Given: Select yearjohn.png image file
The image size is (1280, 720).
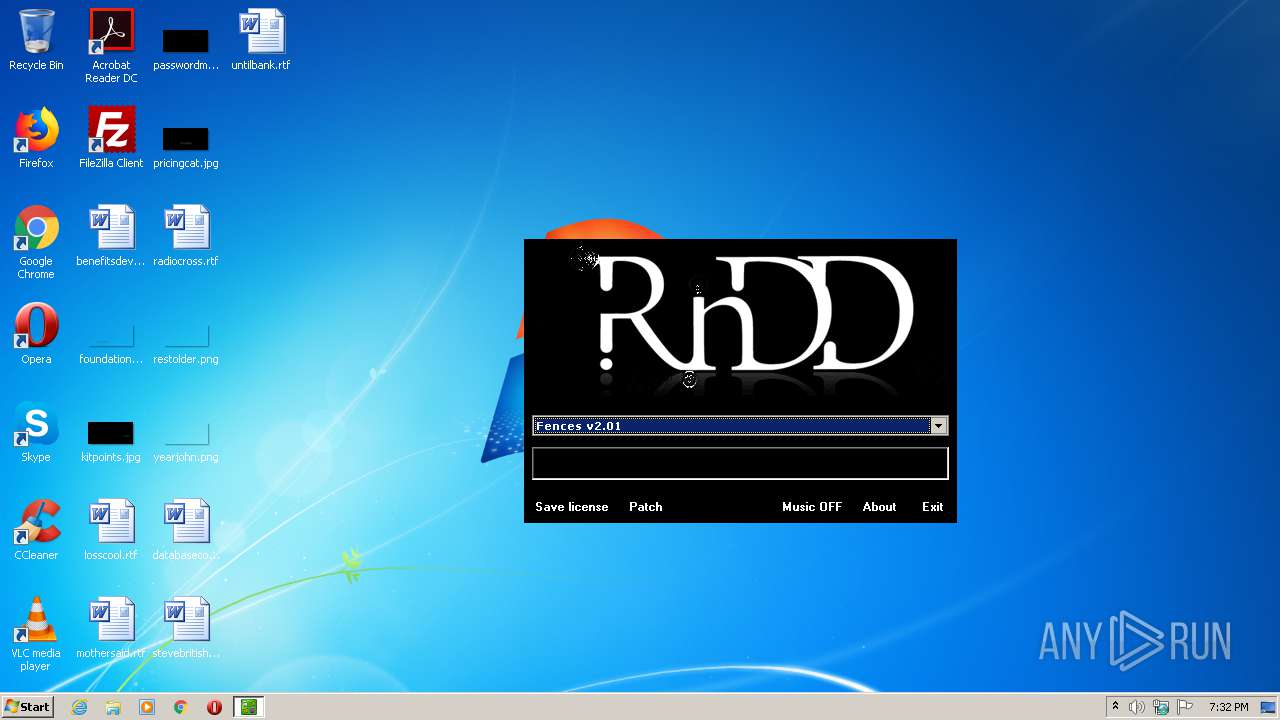Looking at the screenshot, I should (186, 441).
